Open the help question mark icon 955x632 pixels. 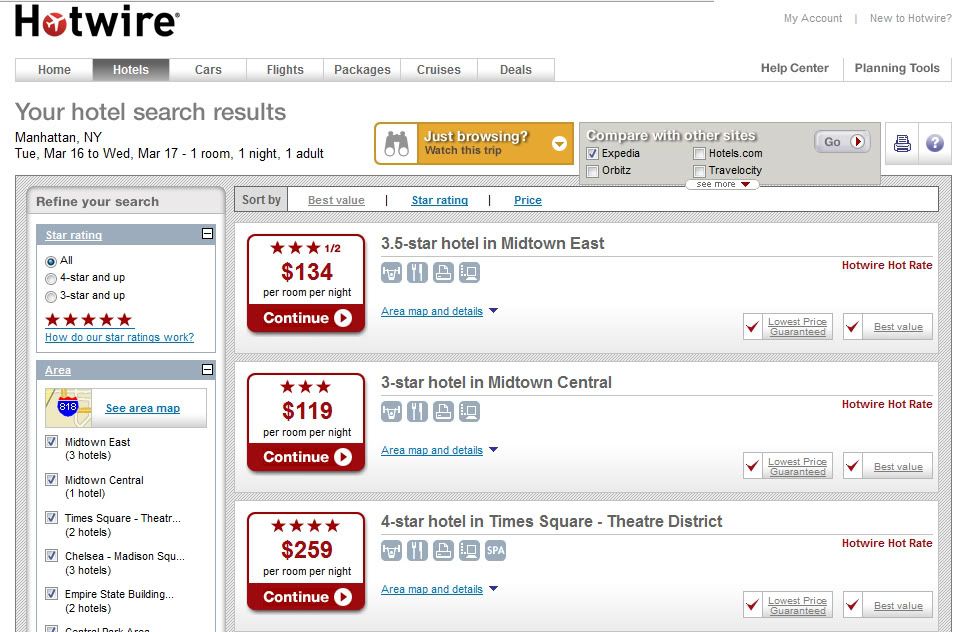pyautogui.click(x=935, y=144)
